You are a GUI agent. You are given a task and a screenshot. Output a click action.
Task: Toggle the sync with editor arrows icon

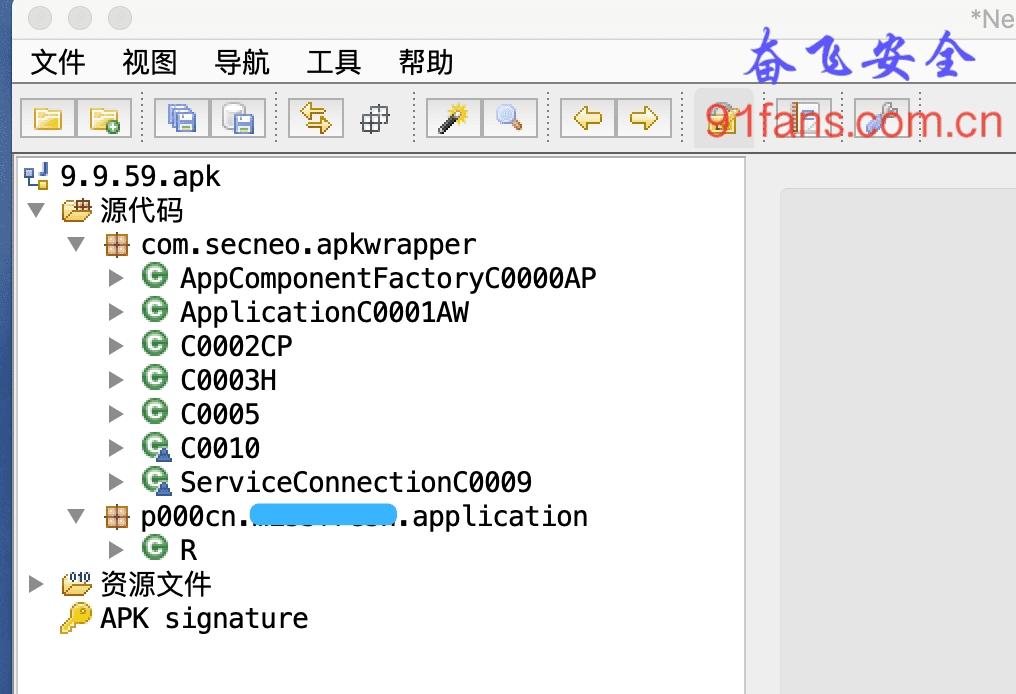click(x=316, y=118)
